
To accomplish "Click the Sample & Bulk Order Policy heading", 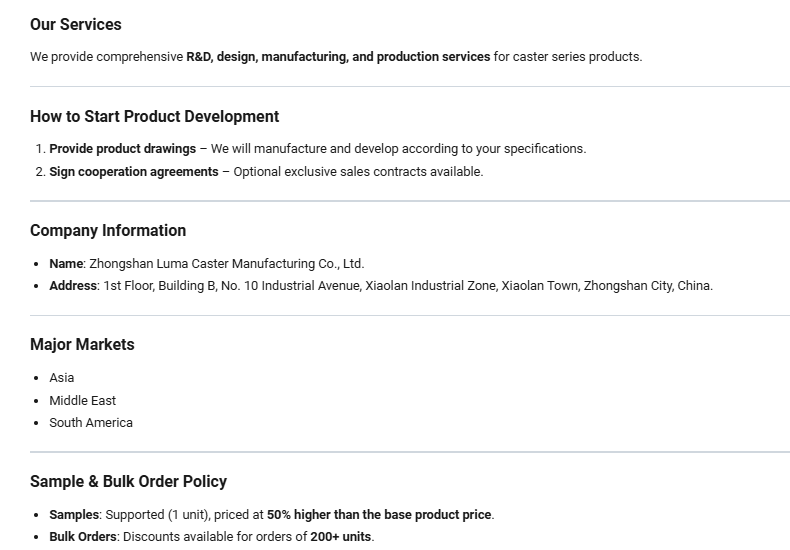I will (128, 482).
